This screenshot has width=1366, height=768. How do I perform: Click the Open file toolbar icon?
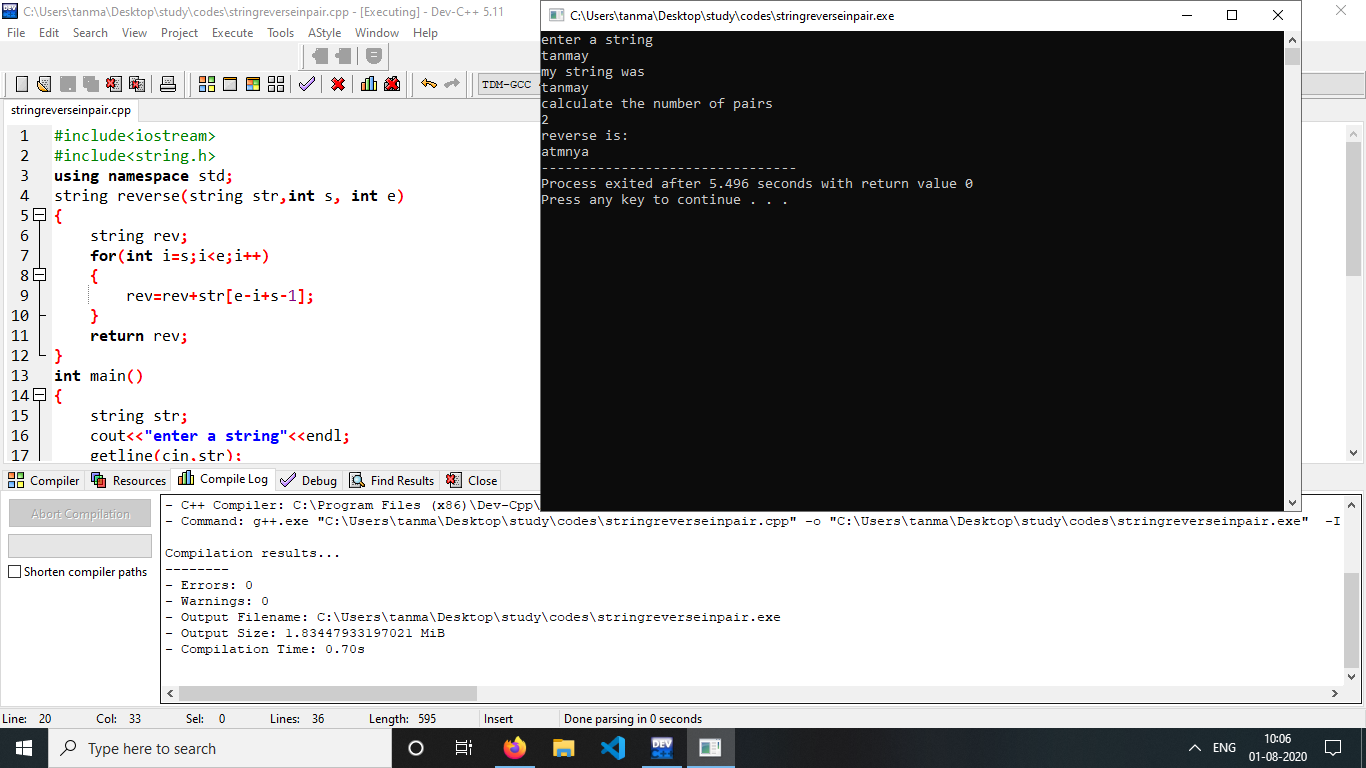[45, 84]
